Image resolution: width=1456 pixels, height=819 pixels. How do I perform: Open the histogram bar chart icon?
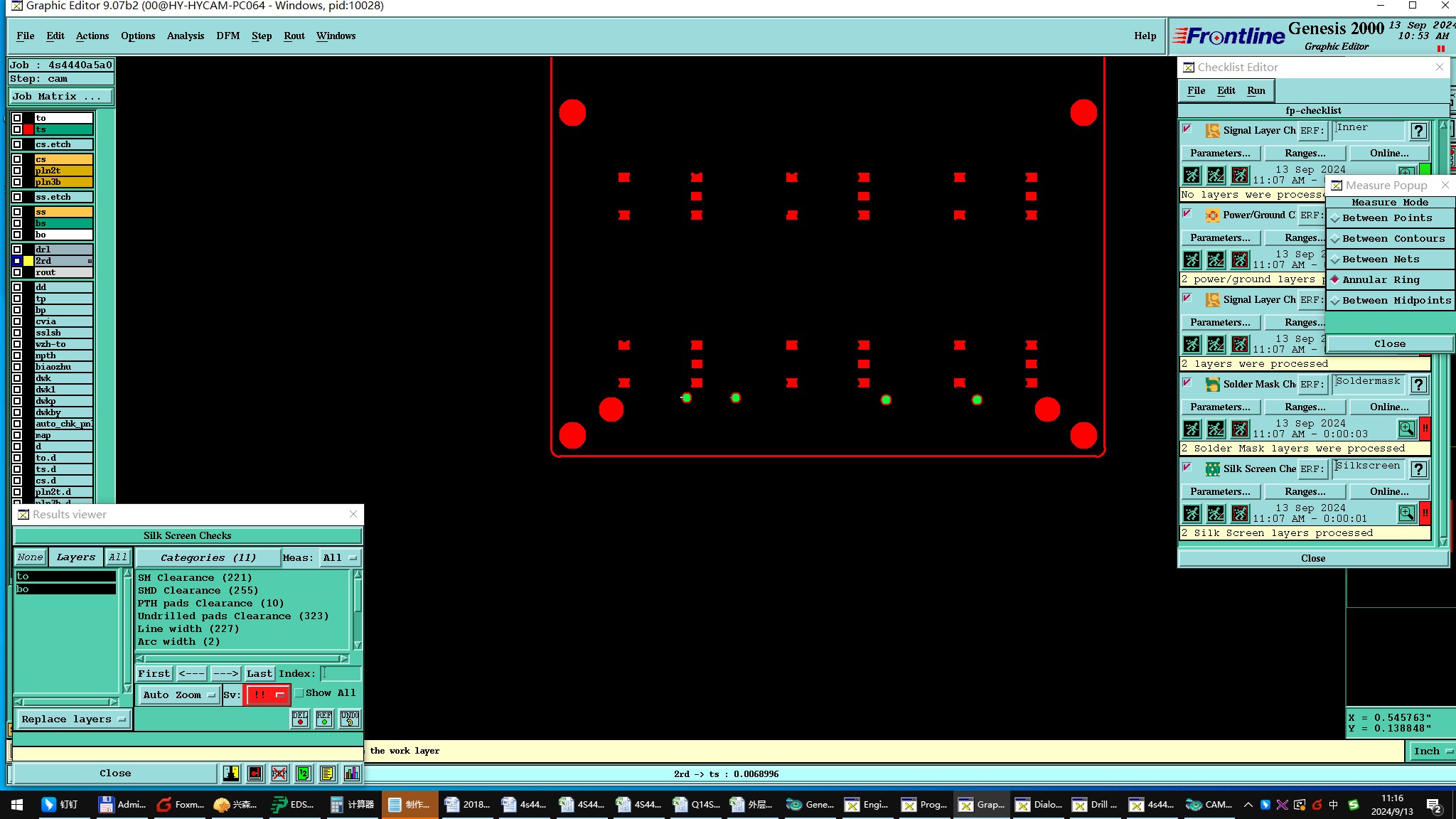tap(352, 773)
